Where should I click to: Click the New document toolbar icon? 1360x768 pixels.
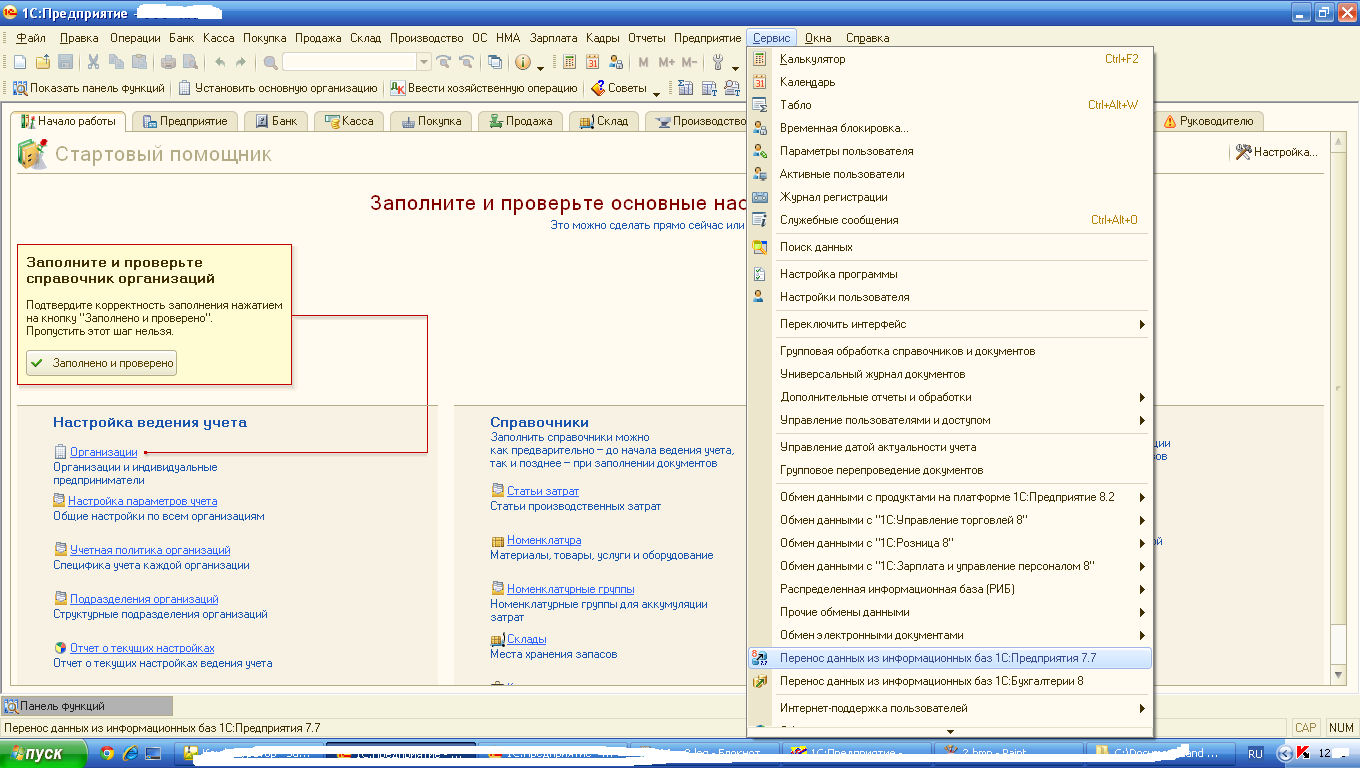tap(20, 61)
